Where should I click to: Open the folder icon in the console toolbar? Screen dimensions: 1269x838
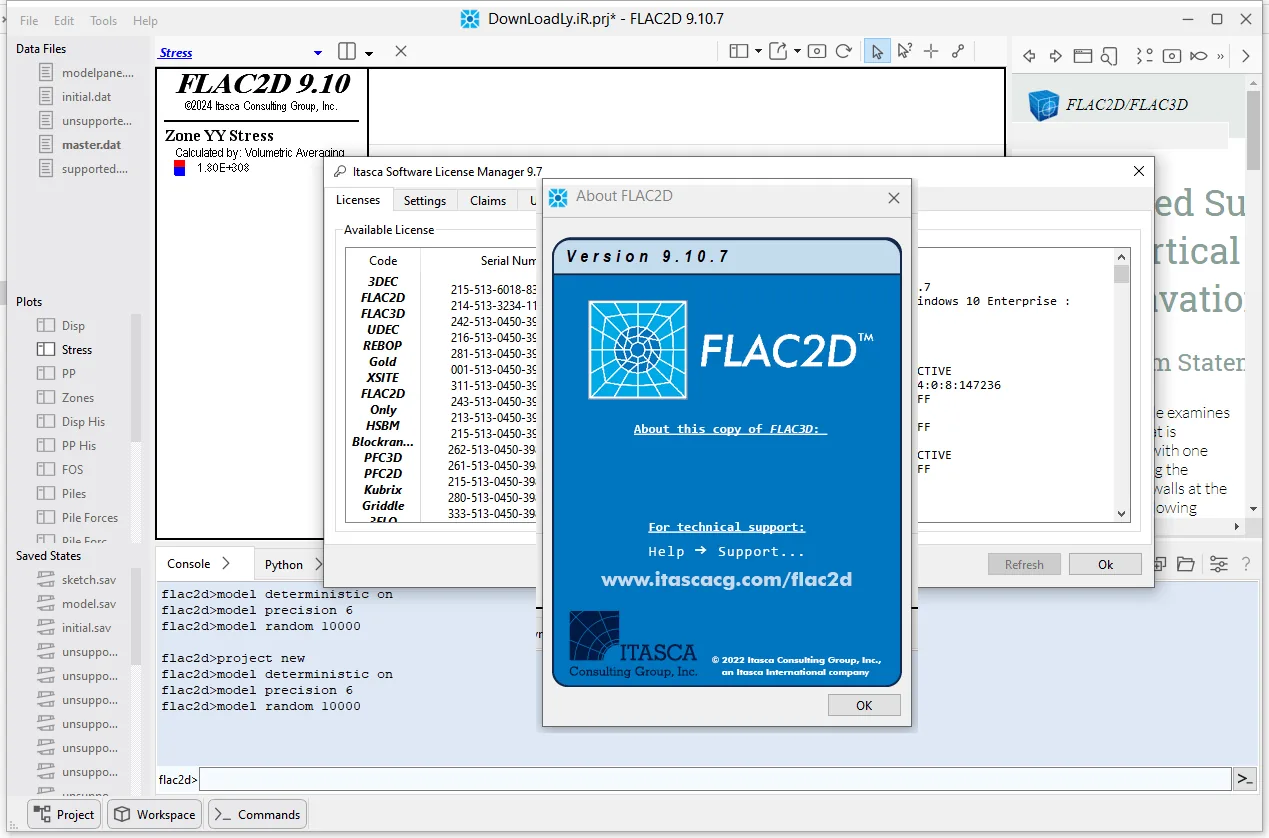[1186, 564]
